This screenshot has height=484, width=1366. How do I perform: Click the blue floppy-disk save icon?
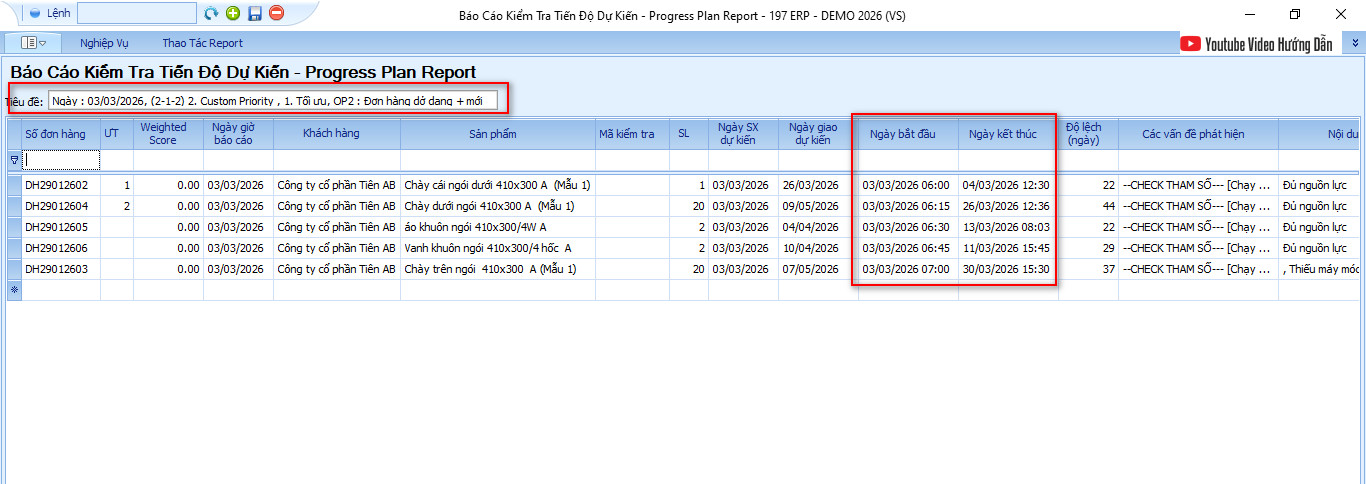click(255, 14)
